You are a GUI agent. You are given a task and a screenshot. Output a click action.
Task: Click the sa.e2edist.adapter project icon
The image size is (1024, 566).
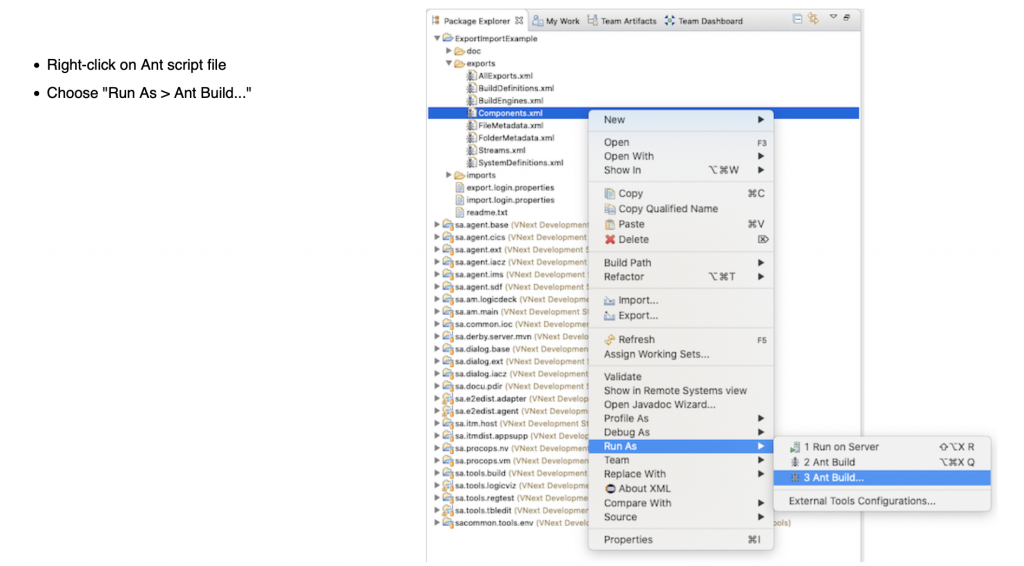[x=448, y=398]
